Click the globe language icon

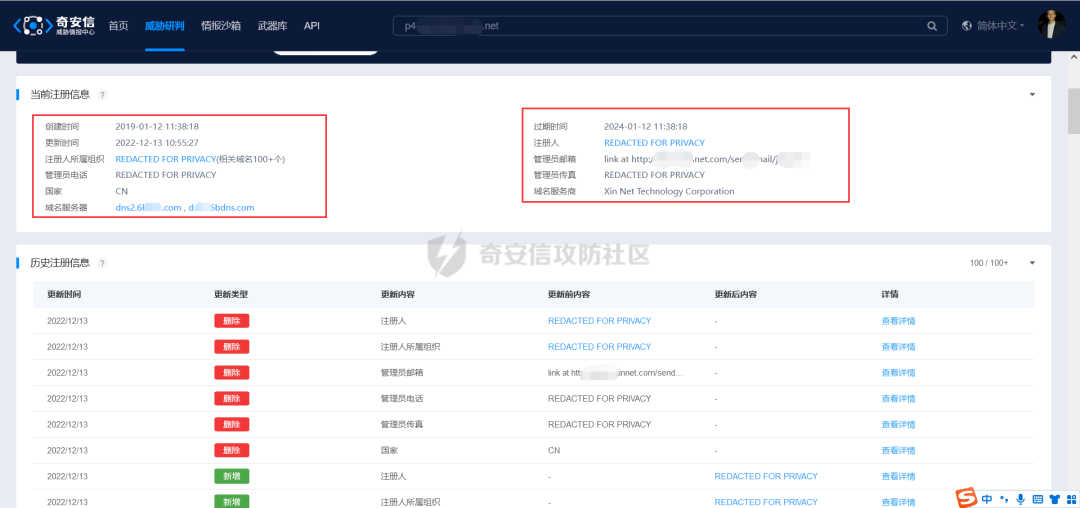[x=966, y=25]
